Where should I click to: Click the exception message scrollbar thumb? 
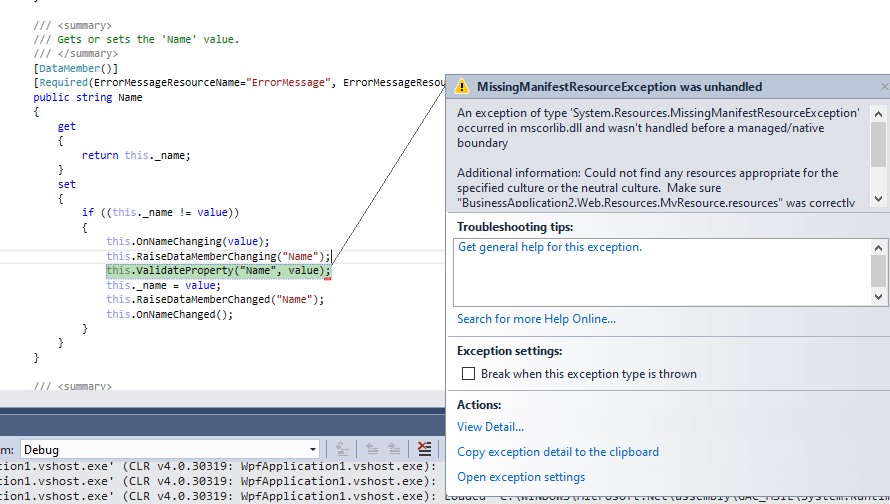[878, 144]
